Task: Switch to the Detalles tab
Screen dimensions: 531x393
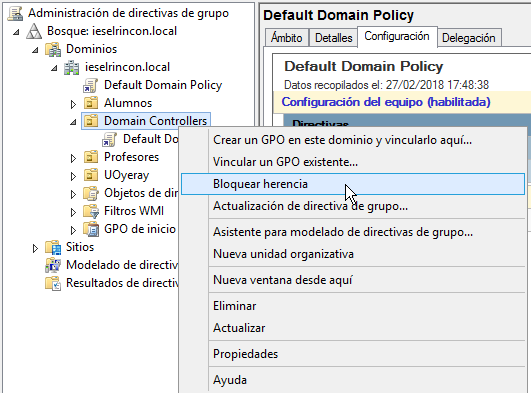Action: (334, 37)
